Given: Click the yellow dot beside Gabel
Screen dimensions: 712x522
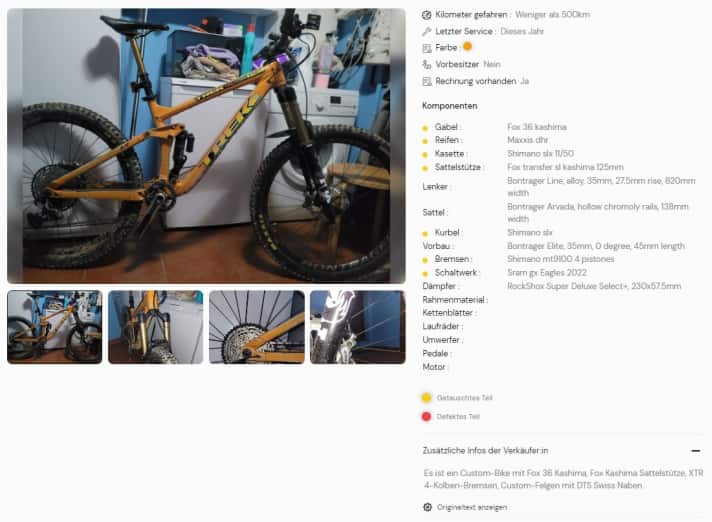Looking at the screenshot, I should (425, 128).
